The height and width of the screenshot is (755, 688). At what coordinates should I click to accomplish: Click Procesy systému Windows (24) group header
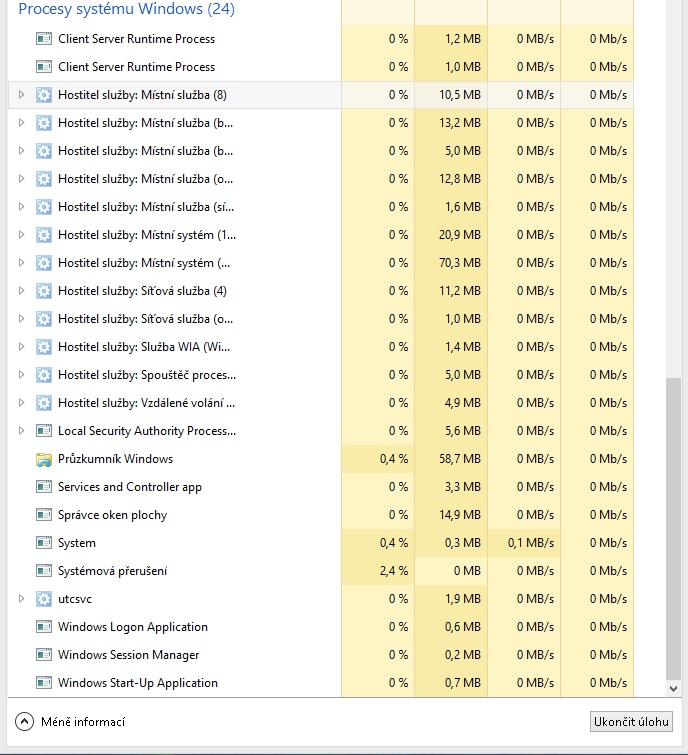[x=127, y=9]
